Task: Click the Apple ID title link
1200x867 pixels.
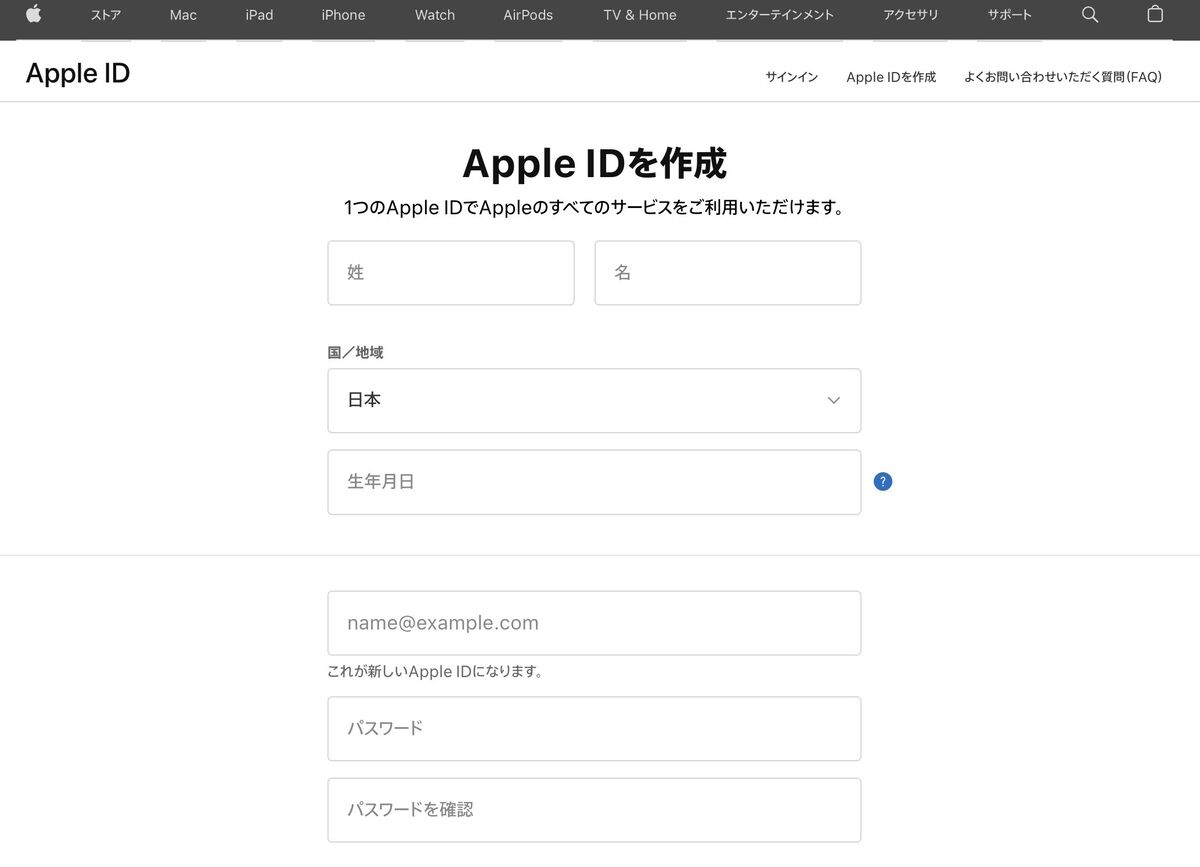Action: coord(78,73)
